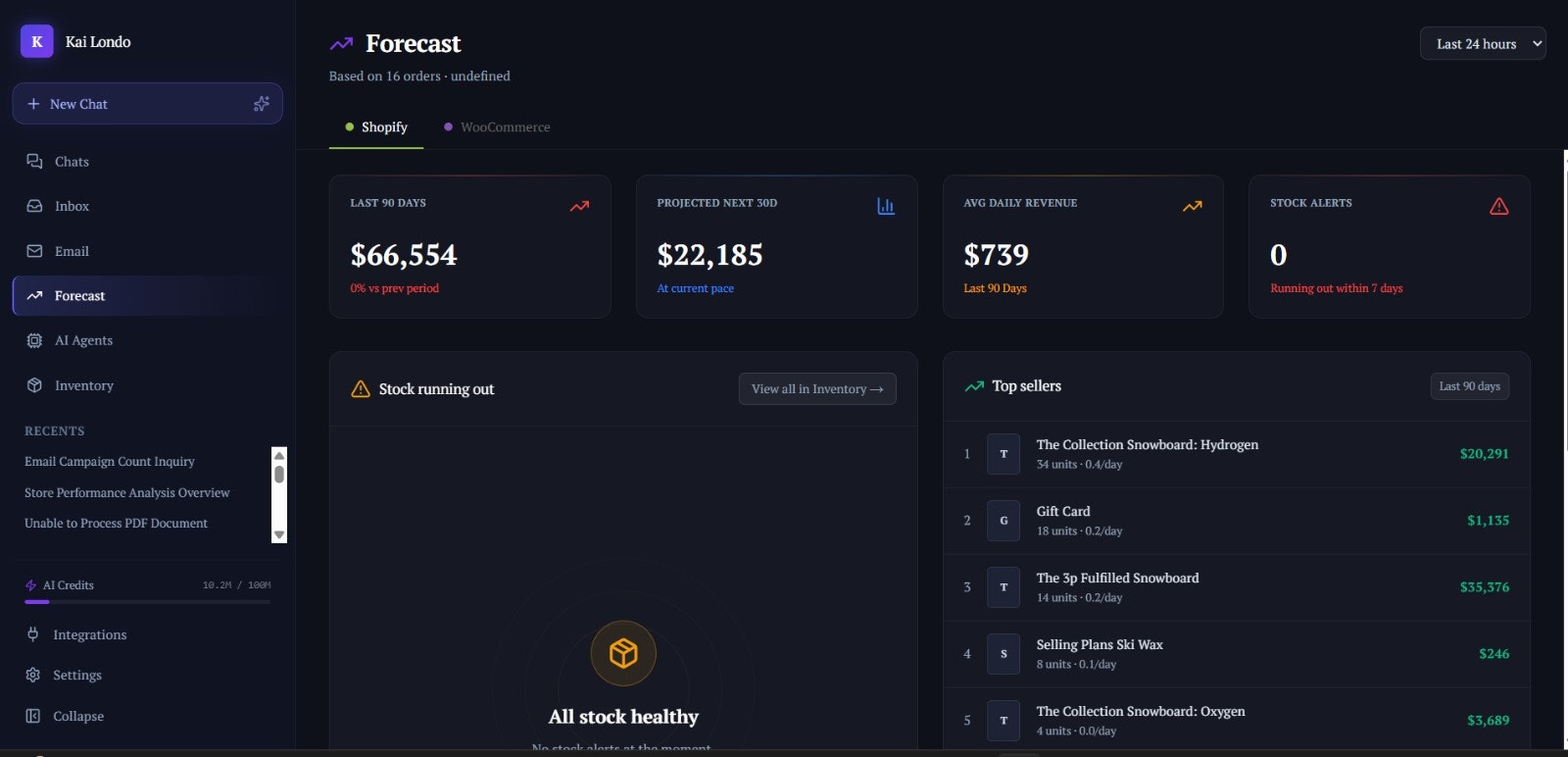Screen dimensions: 1568x757
Task: Click the orange box icon above All stock healthy
Action: 623,653
